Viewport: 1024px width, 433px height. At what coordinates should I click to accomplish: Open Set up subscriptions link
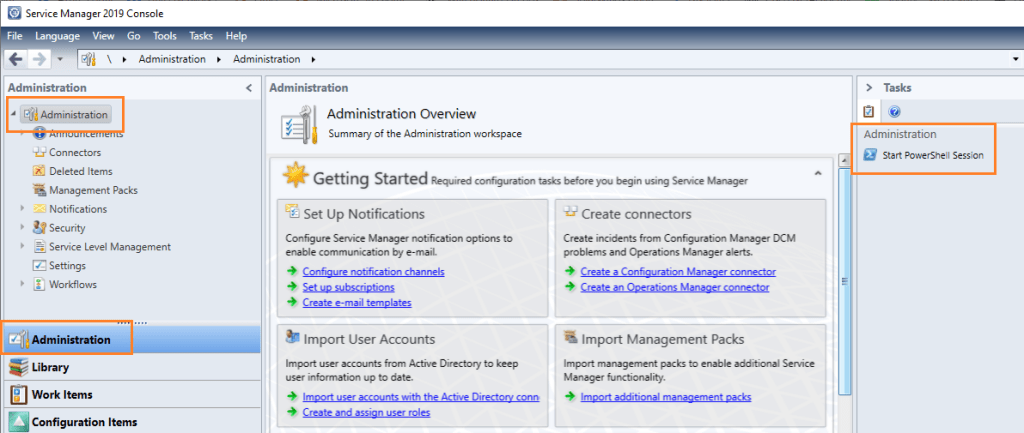(349, 287)
